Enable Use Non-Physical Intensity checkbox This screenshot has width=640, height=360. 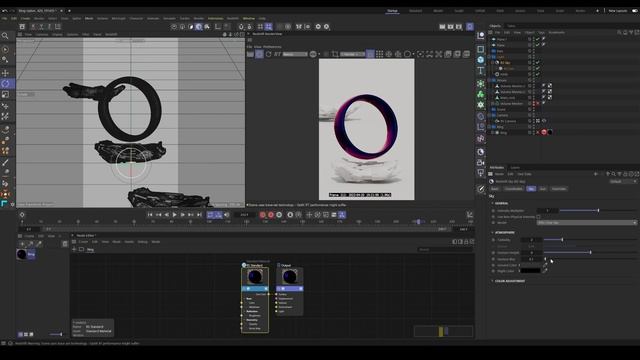pos(538,217)
